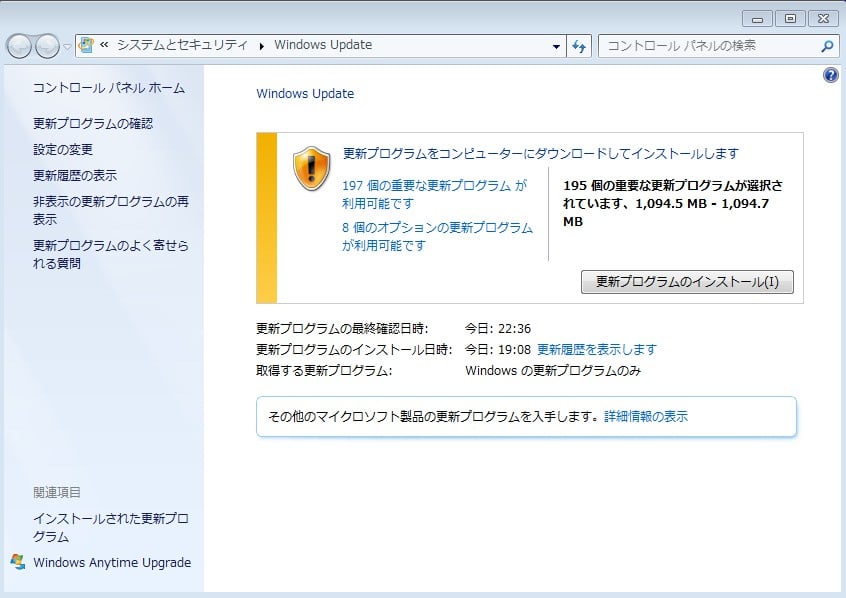
Task: Click the control panel icon in address bar
Action: (x=87, y=45)
